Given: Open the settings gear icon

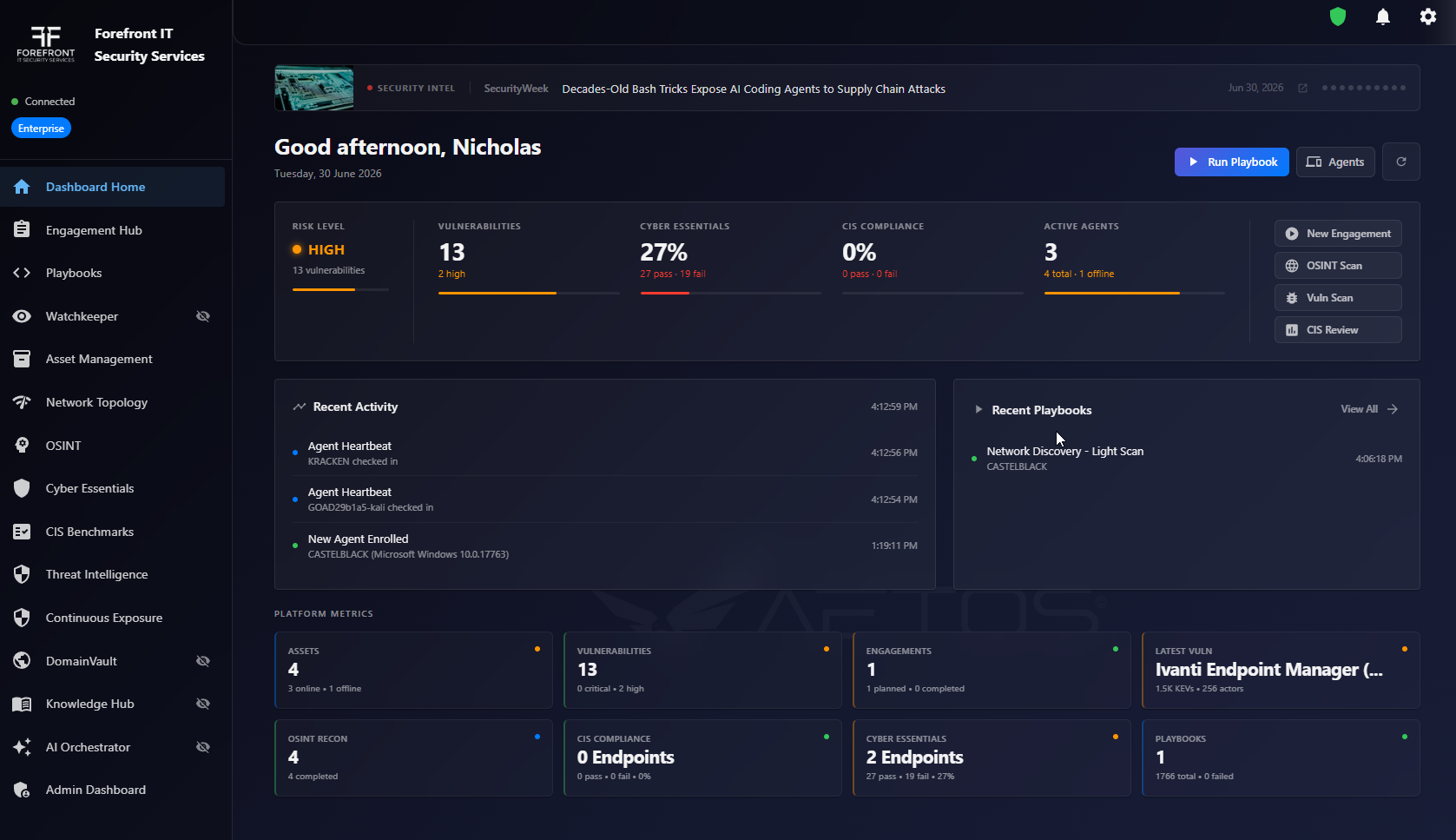Looking at the screenshot, I should (1428, 17).
